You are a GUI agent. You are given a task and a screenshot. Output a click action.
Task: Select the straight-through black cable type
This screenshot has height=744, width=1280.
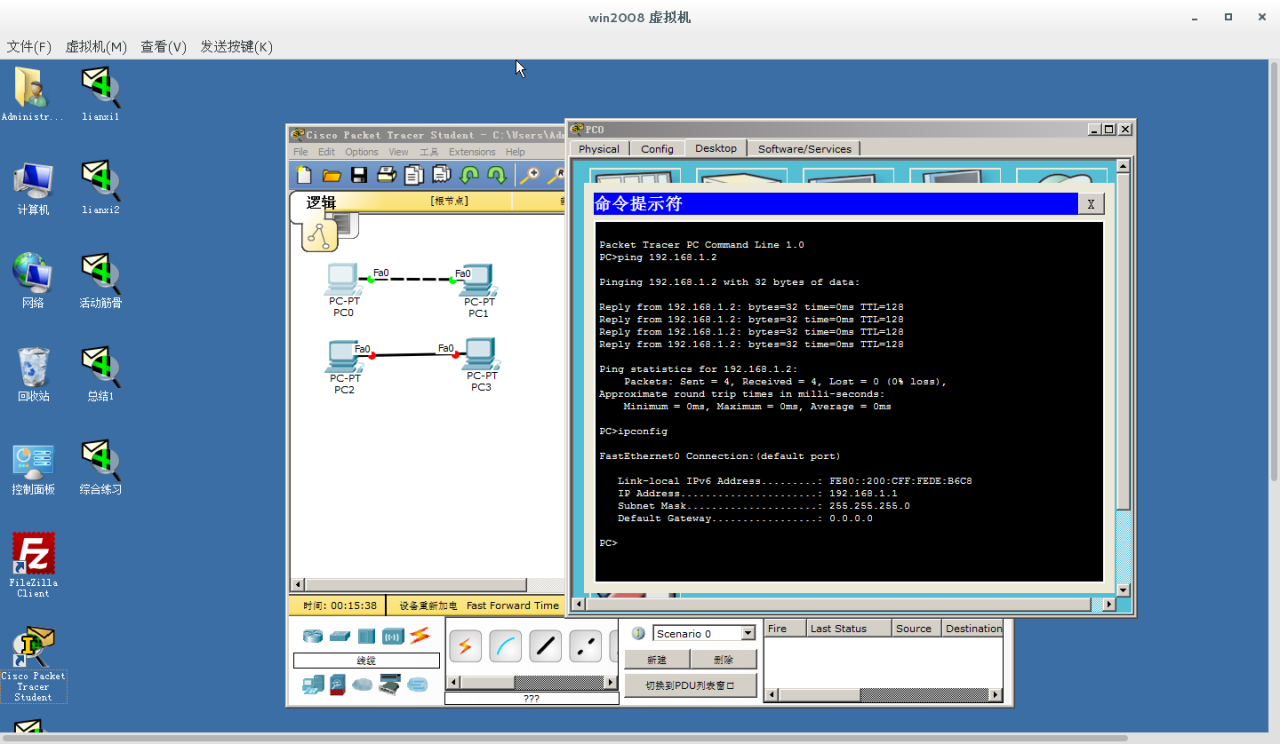[x=545, y=647]
